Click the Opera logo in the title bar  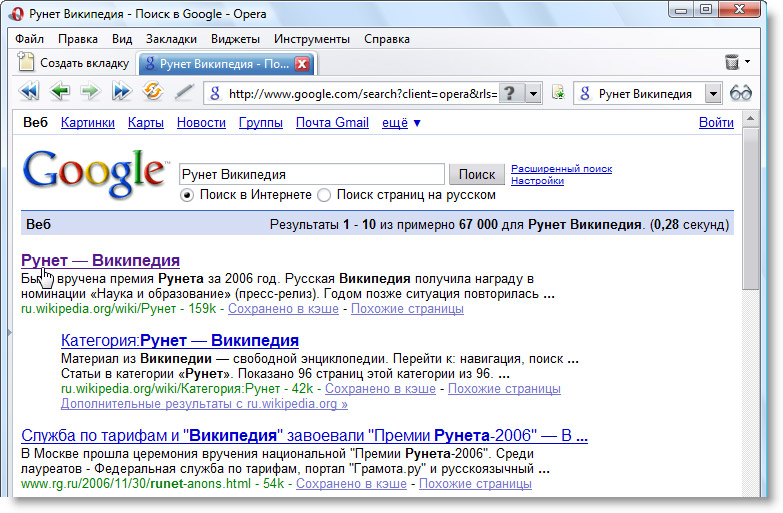point(16,13)
